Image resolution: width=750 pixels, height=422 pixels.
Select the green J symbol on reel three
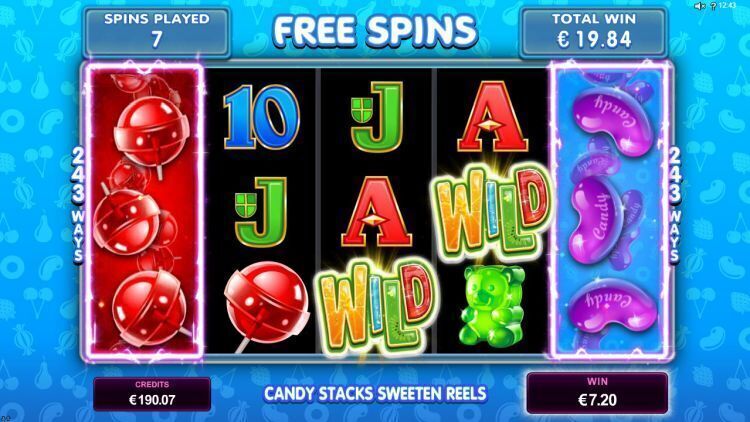point(377,117)
